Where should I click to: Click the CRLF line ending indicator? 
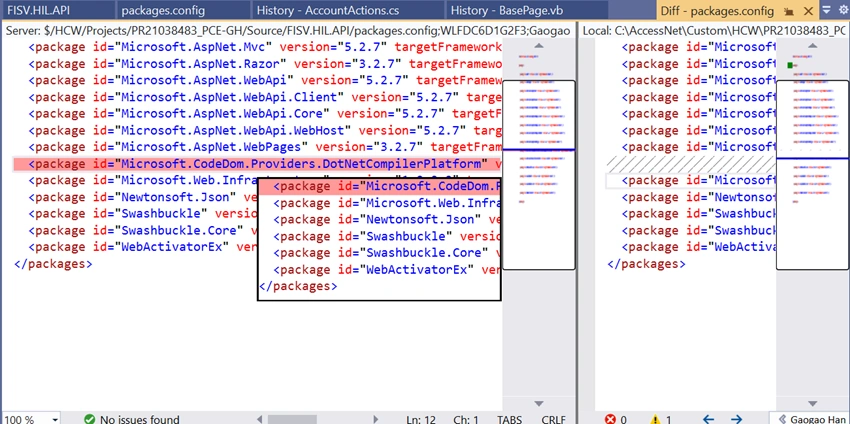(553, 419)
